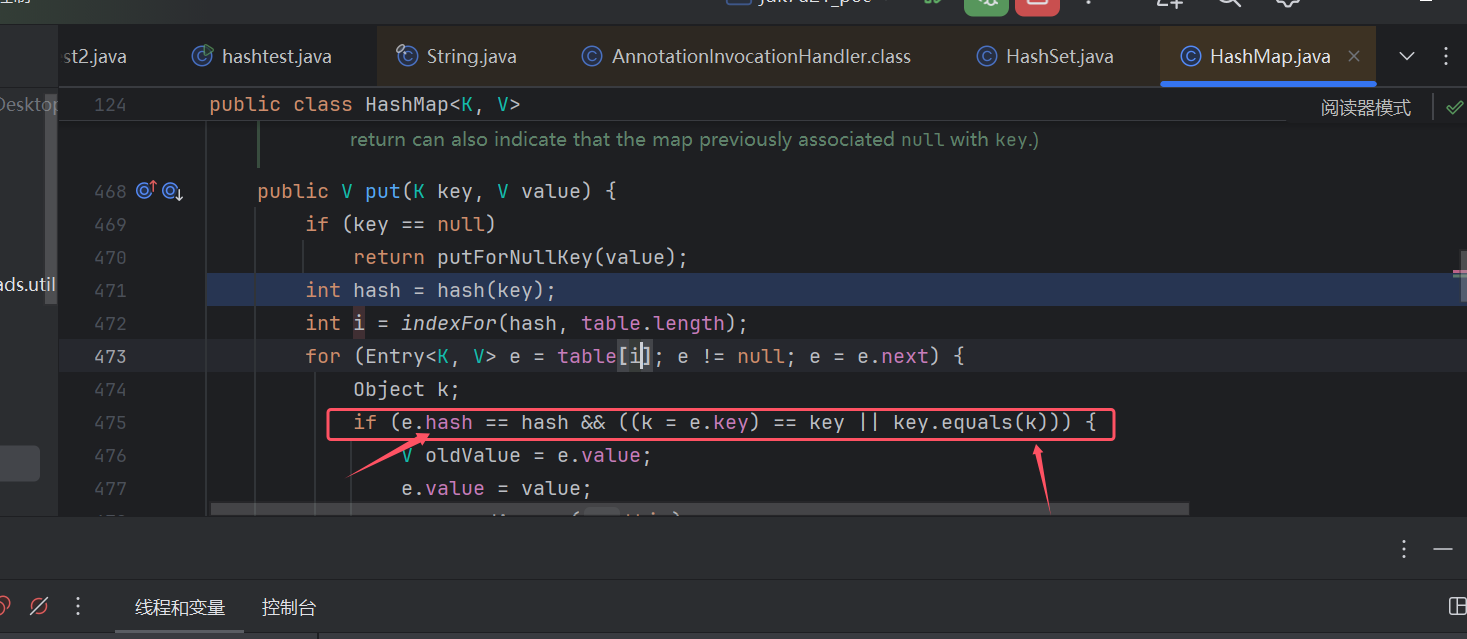Open the toolbar more-actions menu beside the stop button

click(1090, 4)
